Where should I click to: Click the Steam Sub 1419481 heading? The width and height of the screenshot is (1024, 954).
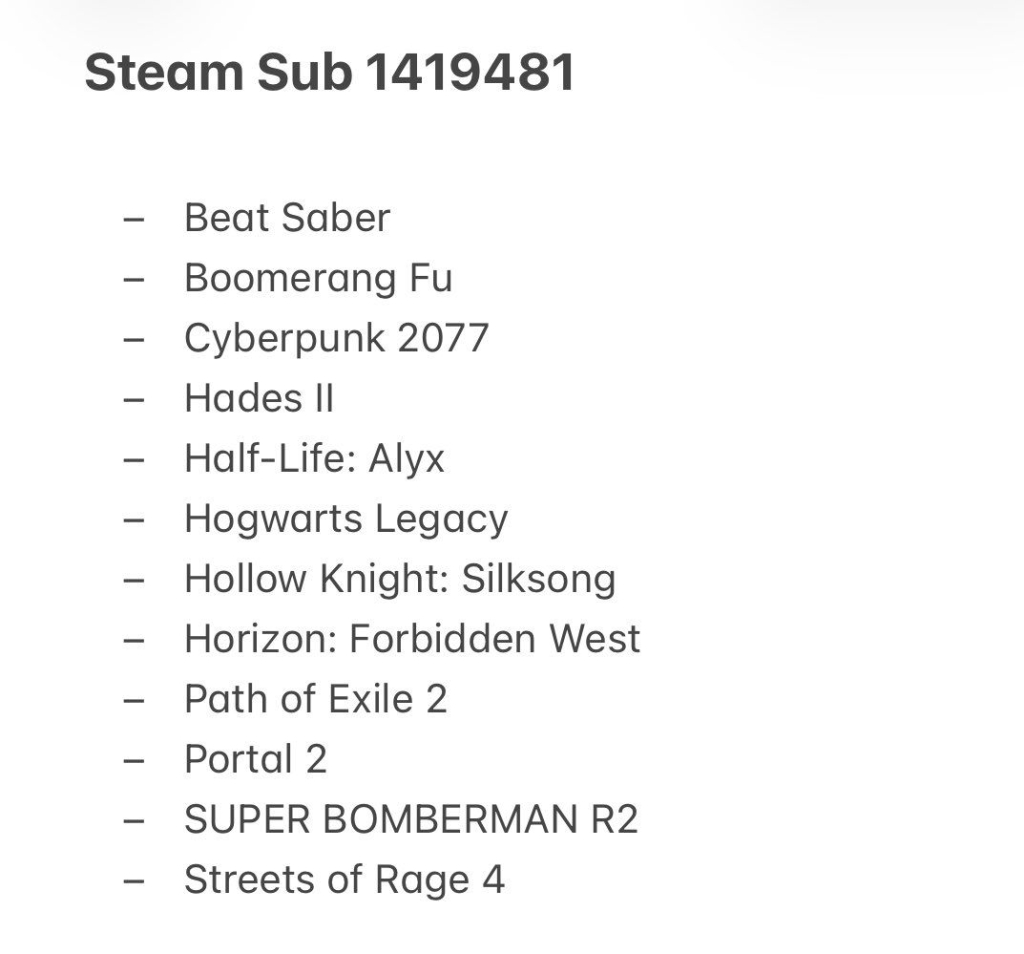pyautogui.click(x=330, y=71)
